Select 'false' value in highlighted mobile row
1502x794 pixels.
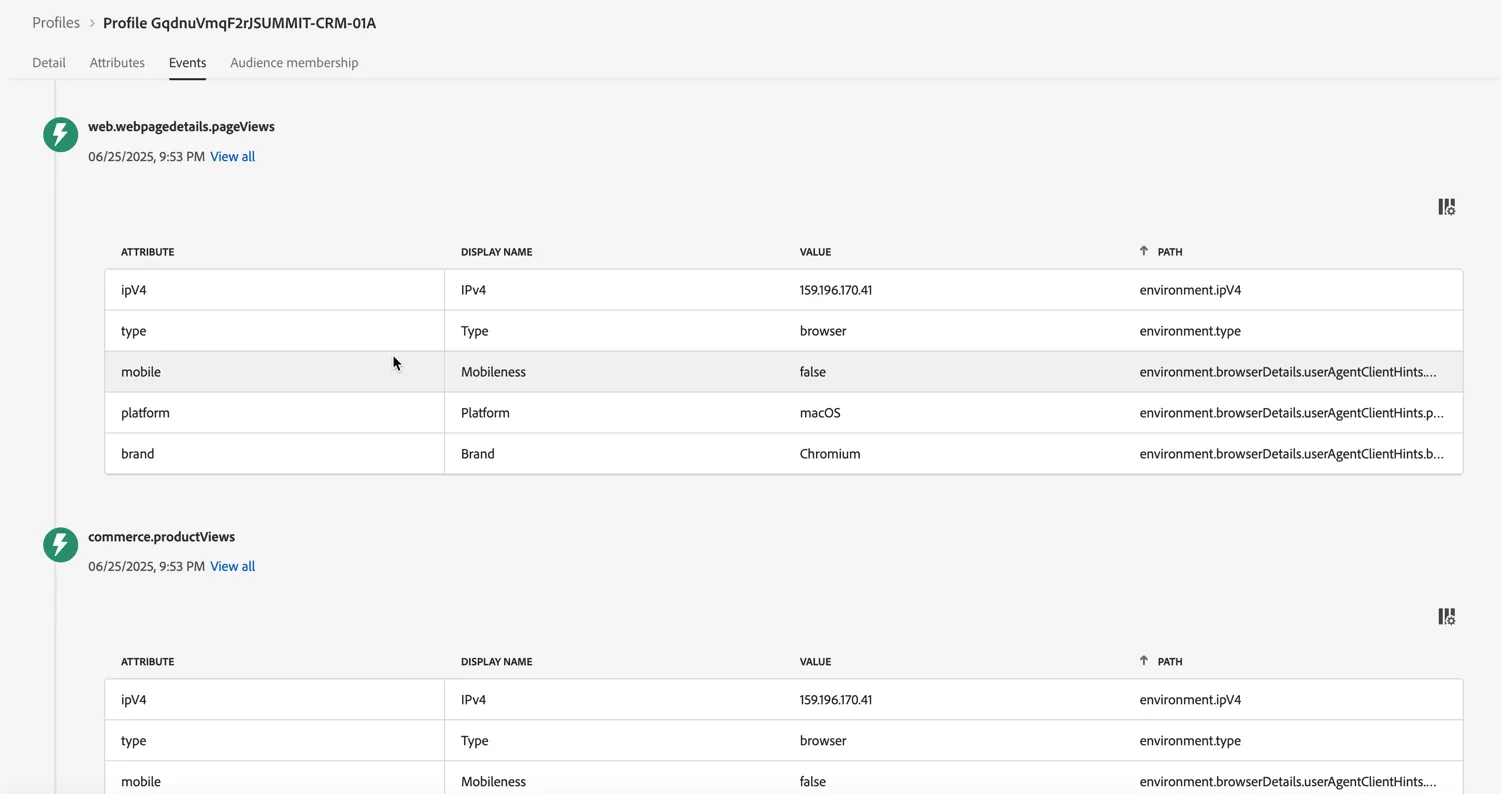point(813,372)
